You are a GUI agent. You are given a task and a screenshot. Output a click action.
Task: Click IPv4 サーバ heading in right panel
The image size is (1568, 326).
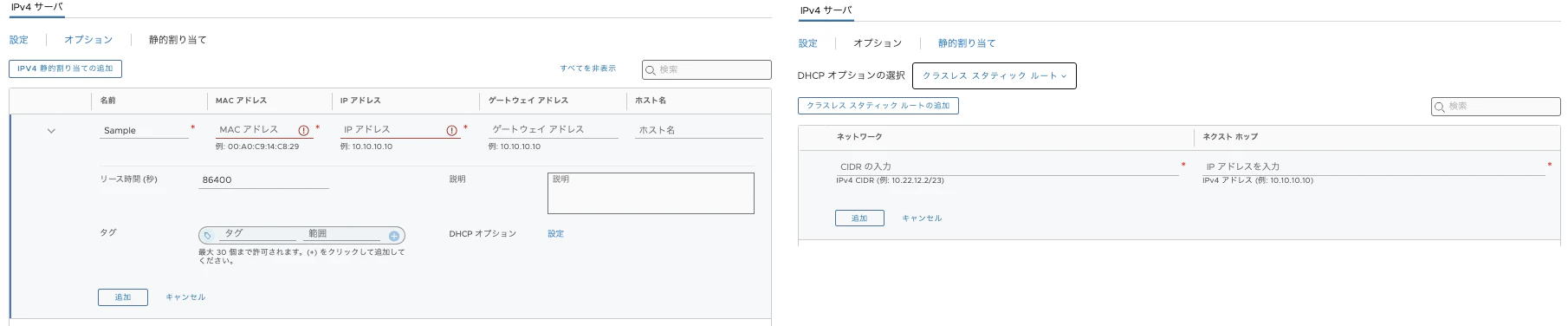[x=826, y=10]
